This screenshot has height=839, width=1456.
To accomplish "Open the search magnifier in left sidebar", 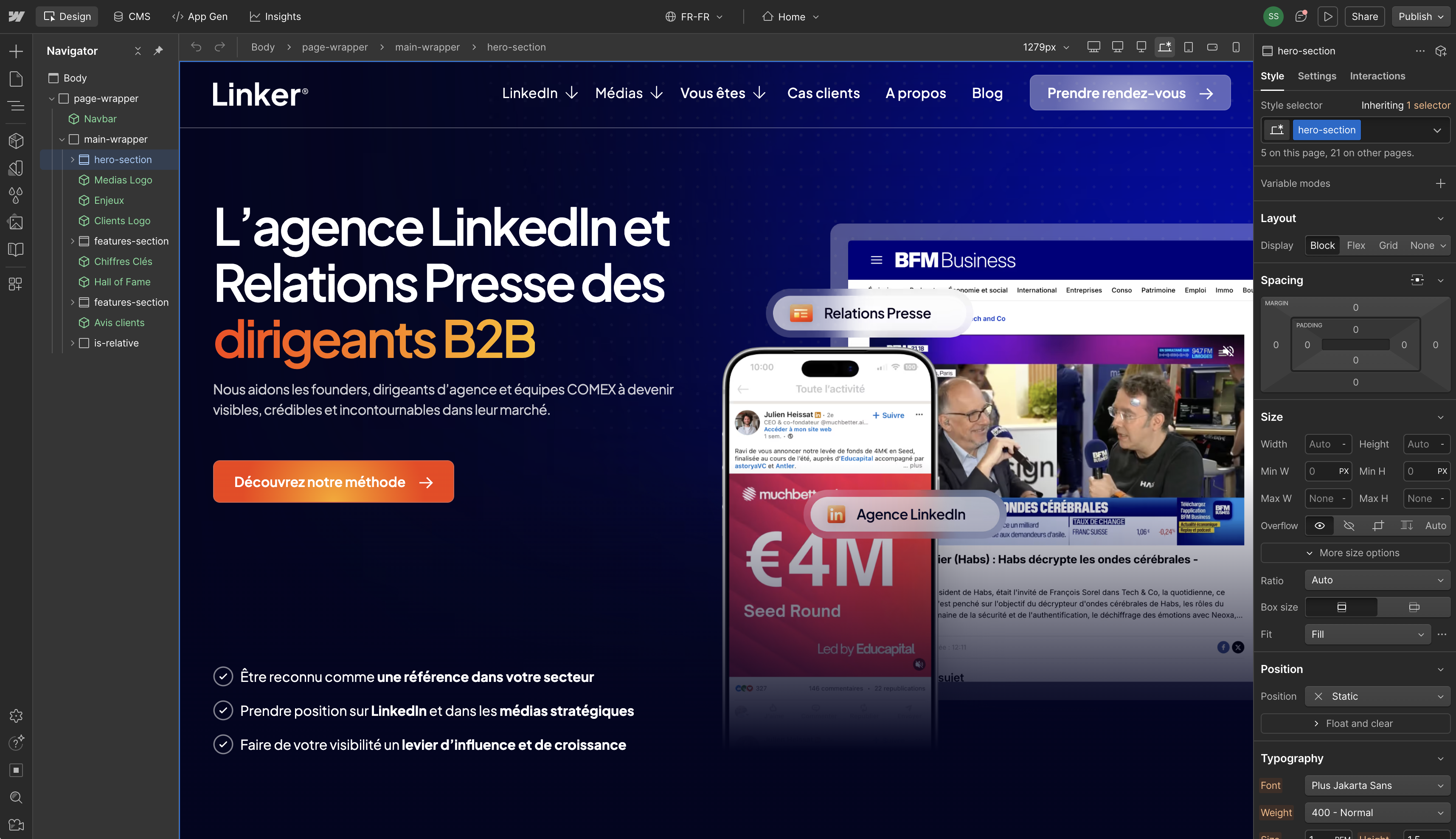I will [16, 797].
